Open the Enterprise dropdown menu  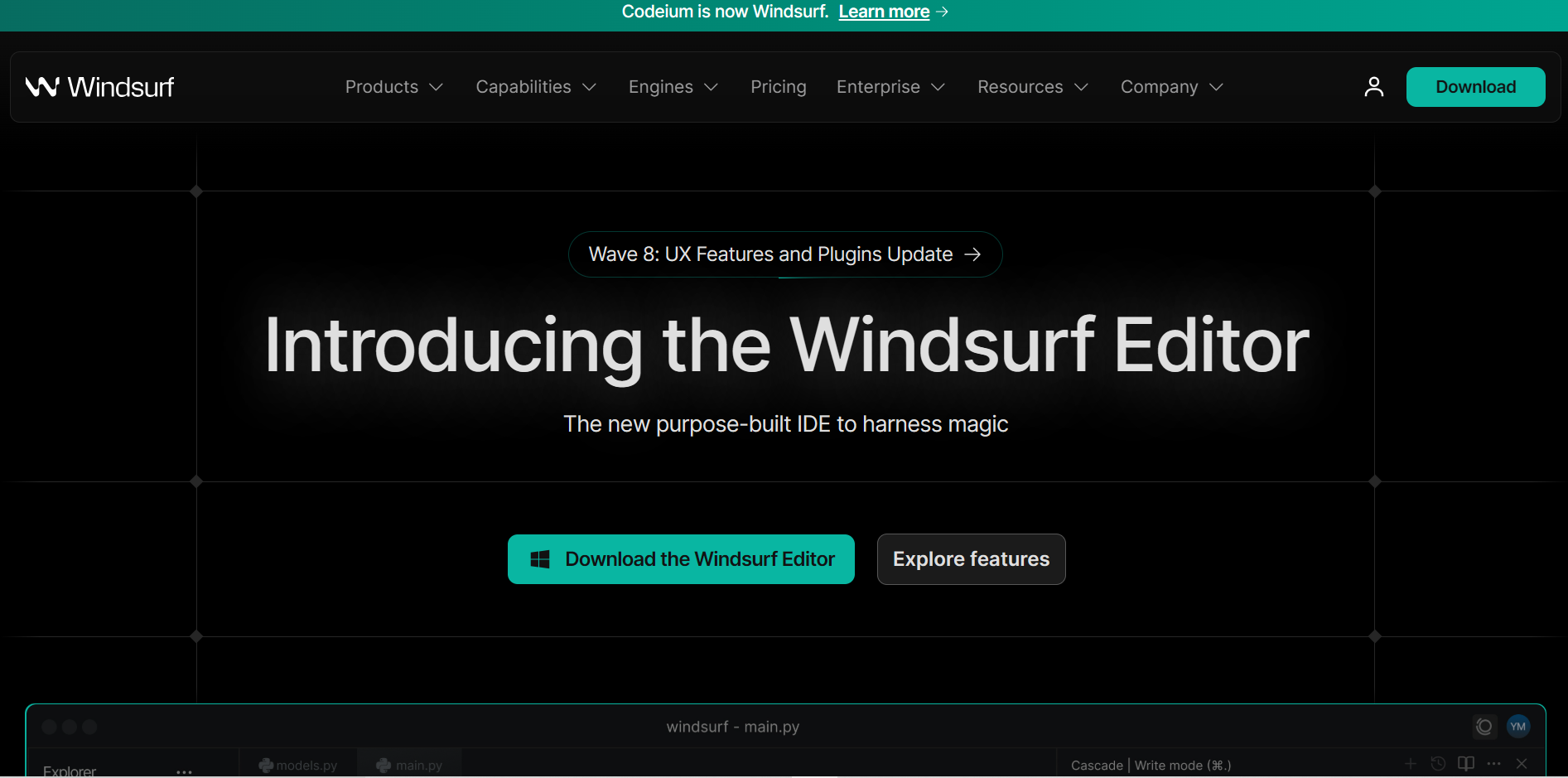tap(890, 87)
